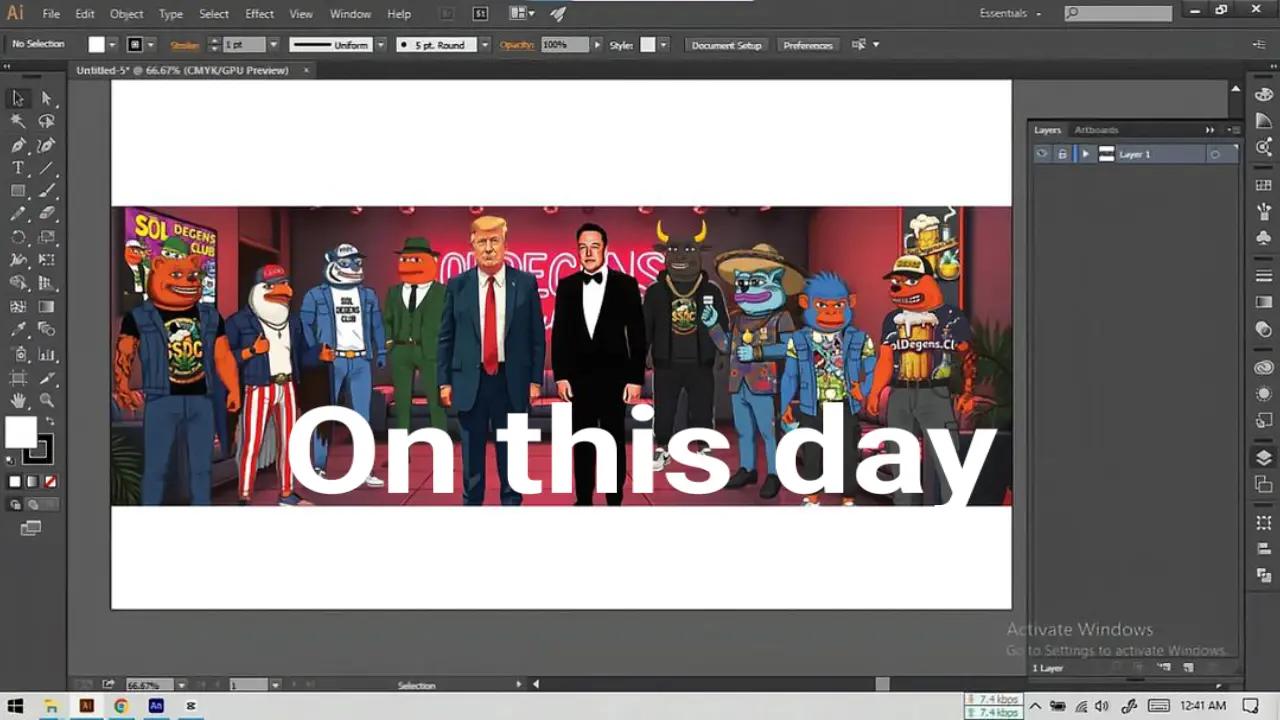Open Chrome from the Windows taskbar
This screenshot has width=1280, height=720.
point(121,706)
